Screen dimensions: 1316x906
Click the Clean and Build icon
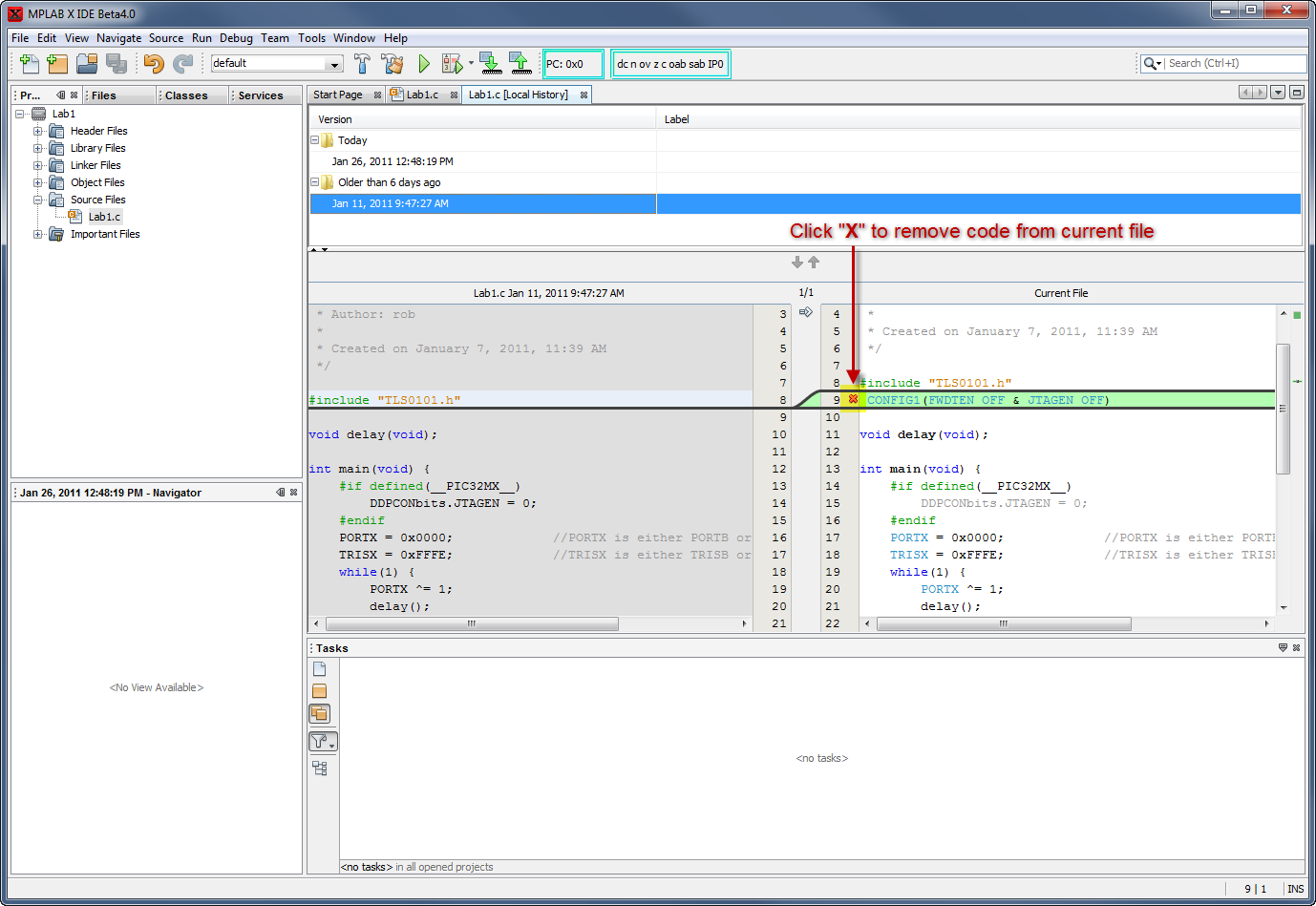click(392, 64)
